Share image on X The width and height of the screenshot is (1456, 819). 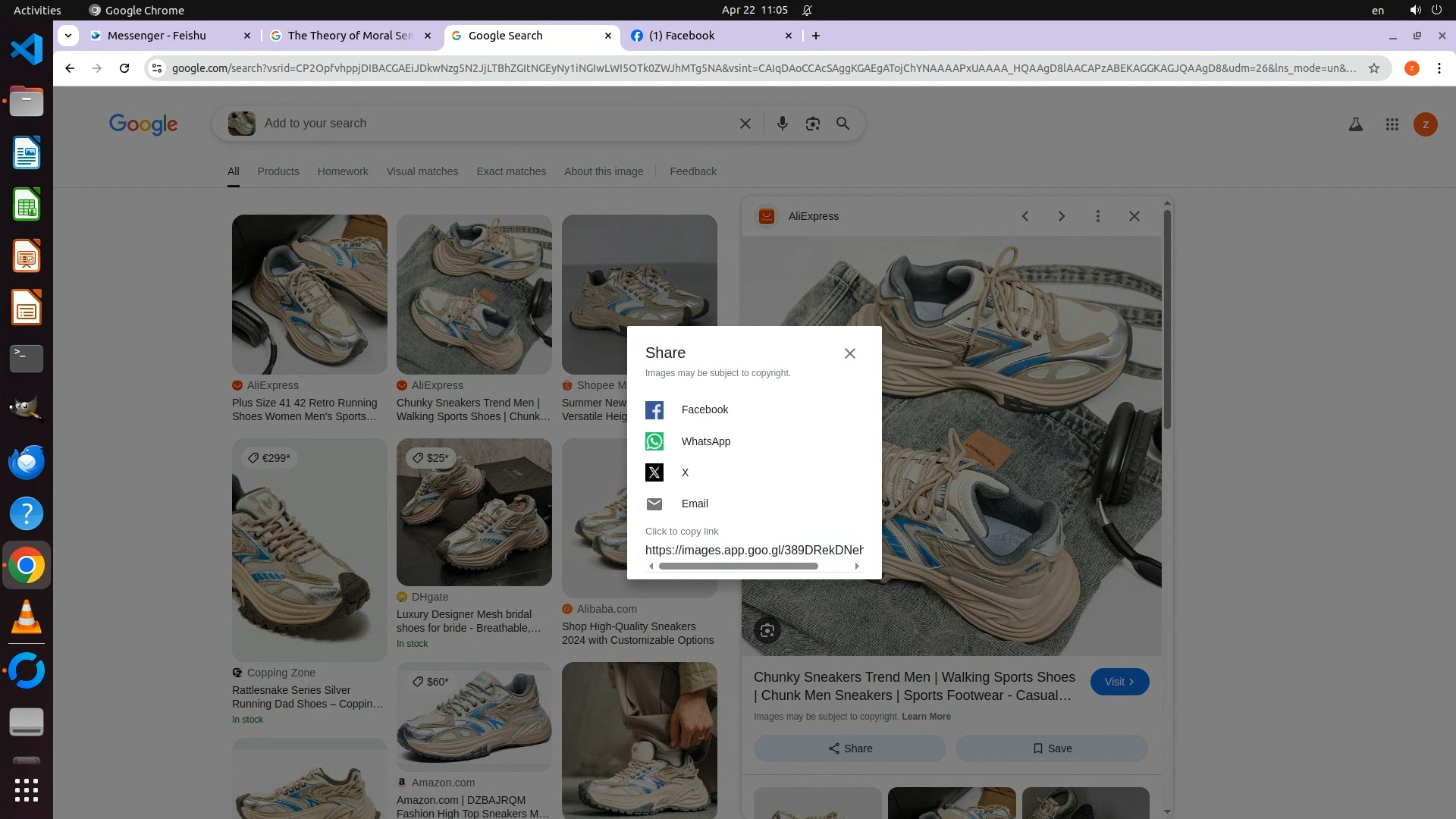[654, 472]
